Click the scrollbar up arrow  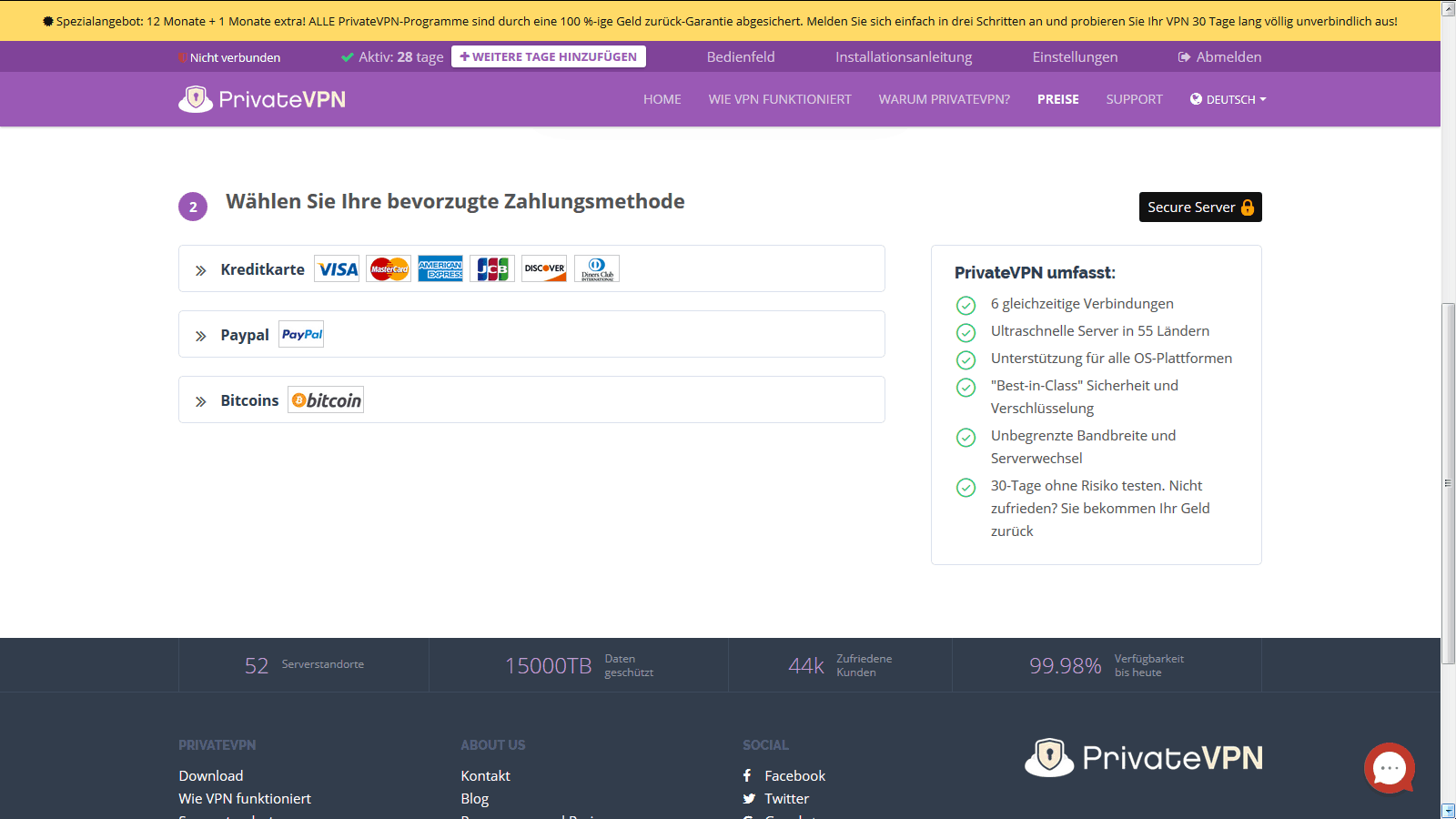1448,8
